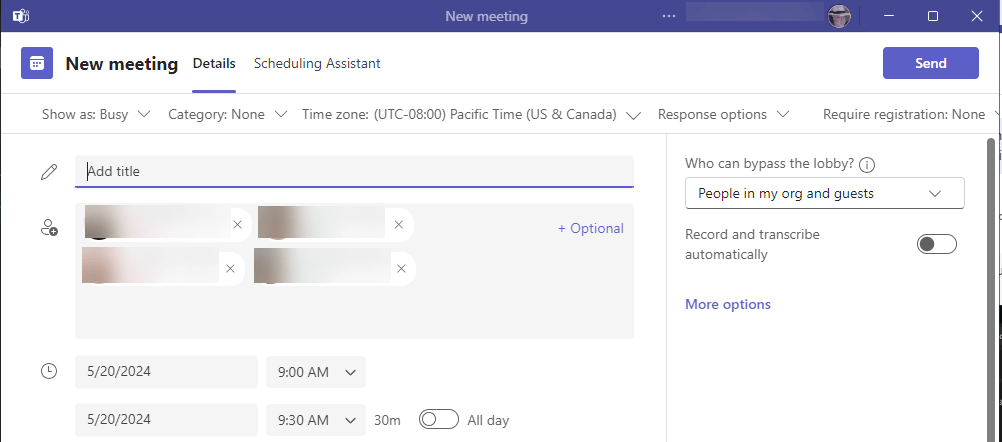Click the Add title input field
The image size is (1002, 442).
coord(354,171)
